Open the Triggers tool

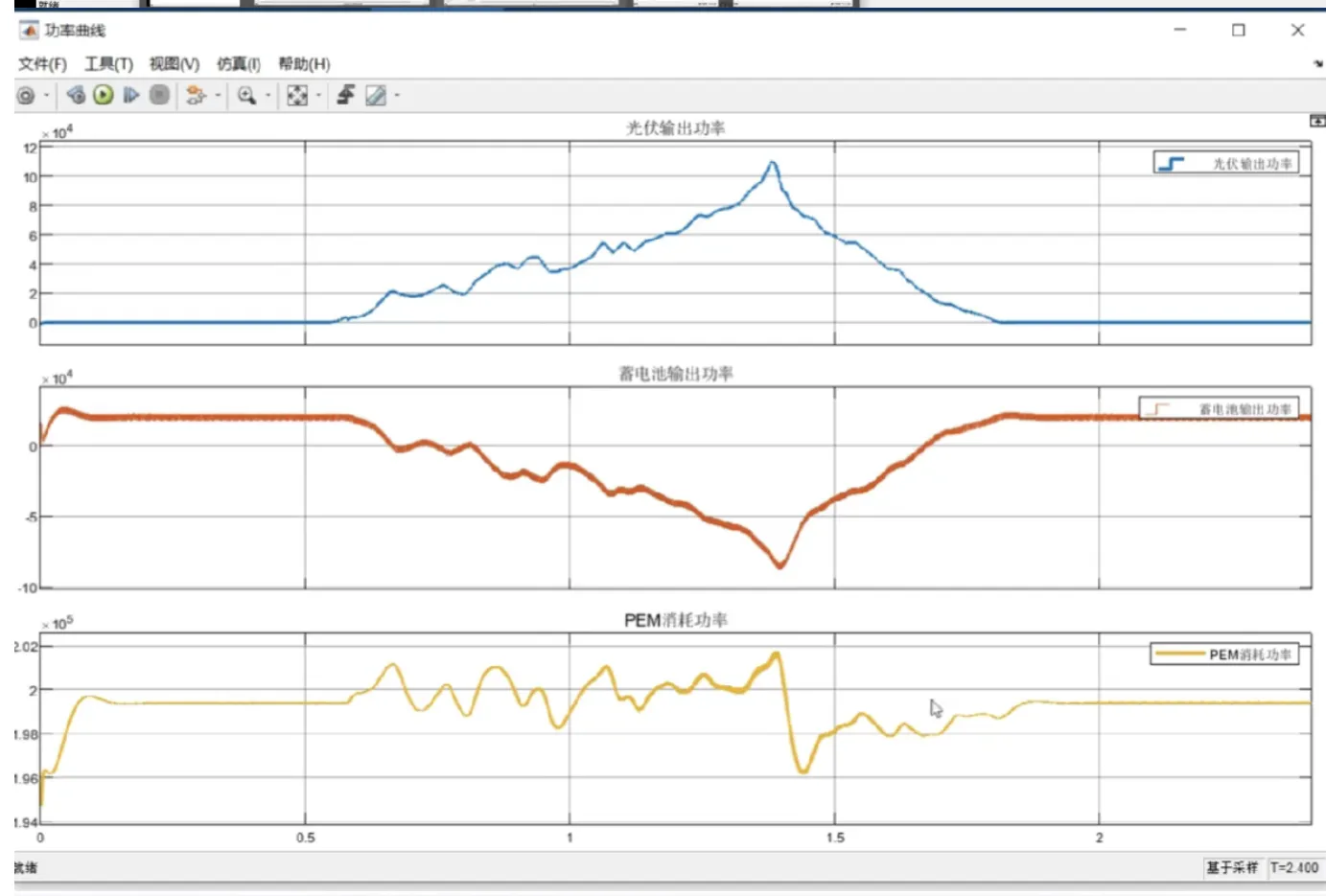tap(346, 95)
